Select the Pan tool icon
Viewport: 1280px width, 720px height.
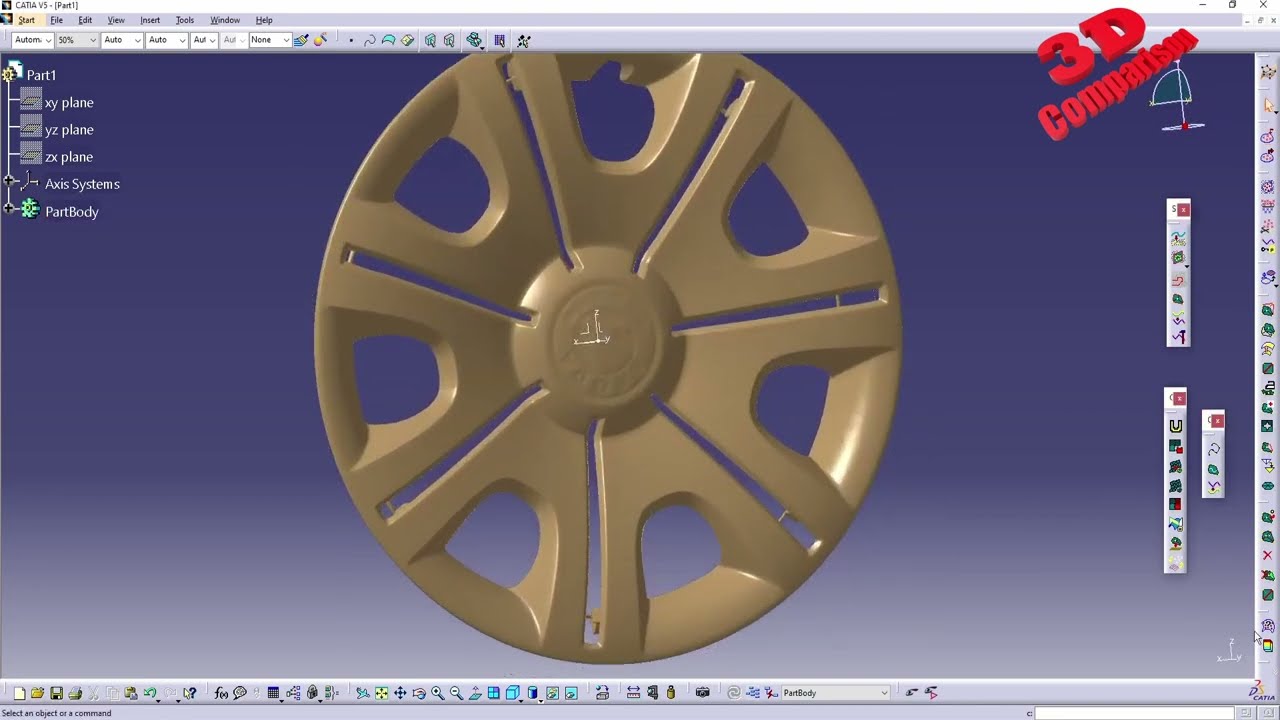coord(400,693)
